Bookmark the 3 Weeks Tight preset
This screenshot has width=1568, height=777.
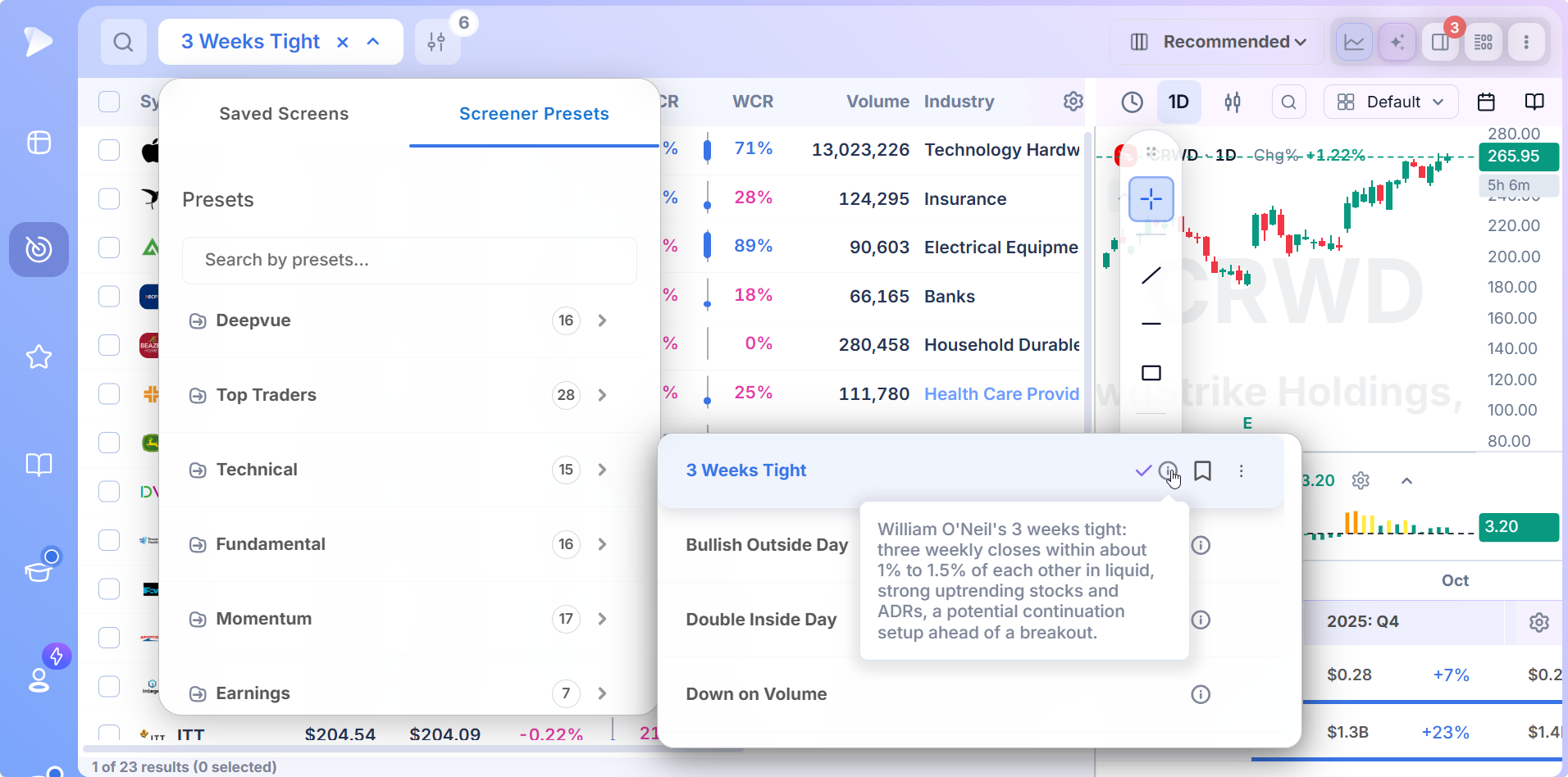point(1203,470)
